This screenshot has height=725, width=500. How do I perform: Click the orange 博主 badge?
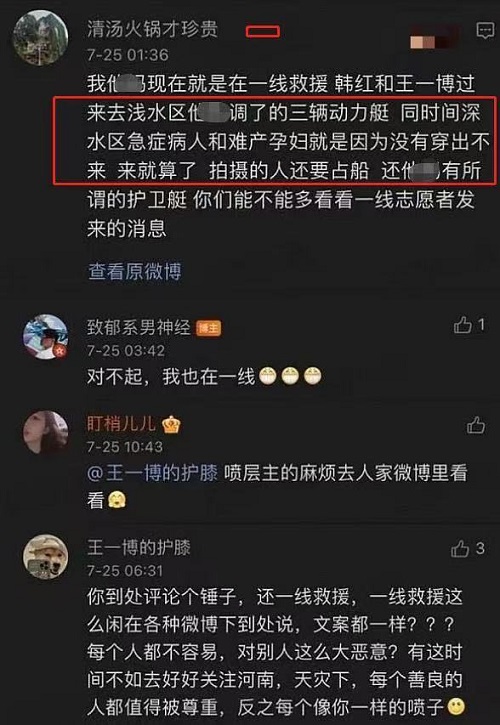209,329
